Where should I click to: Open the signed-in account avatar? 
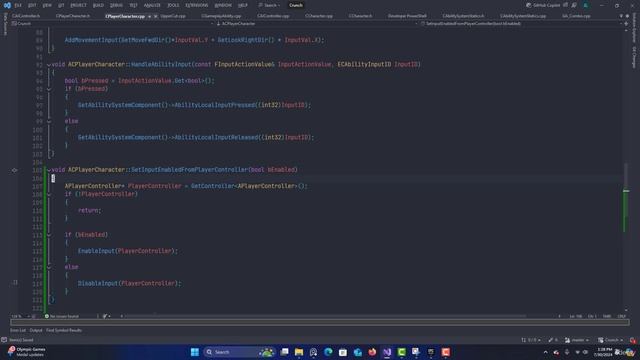[x=586, y=5]
